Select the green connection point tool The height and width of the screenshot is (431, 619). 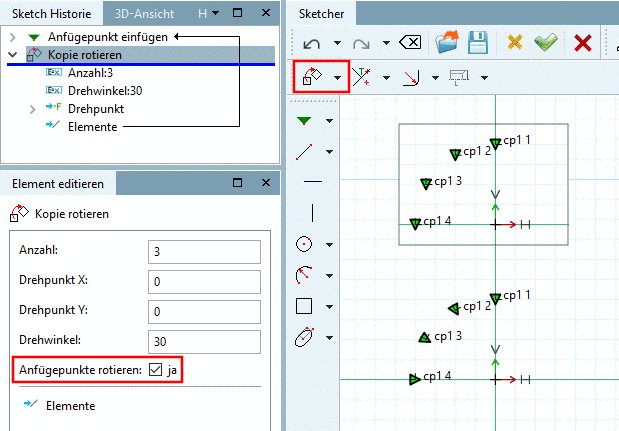point(304,120)
